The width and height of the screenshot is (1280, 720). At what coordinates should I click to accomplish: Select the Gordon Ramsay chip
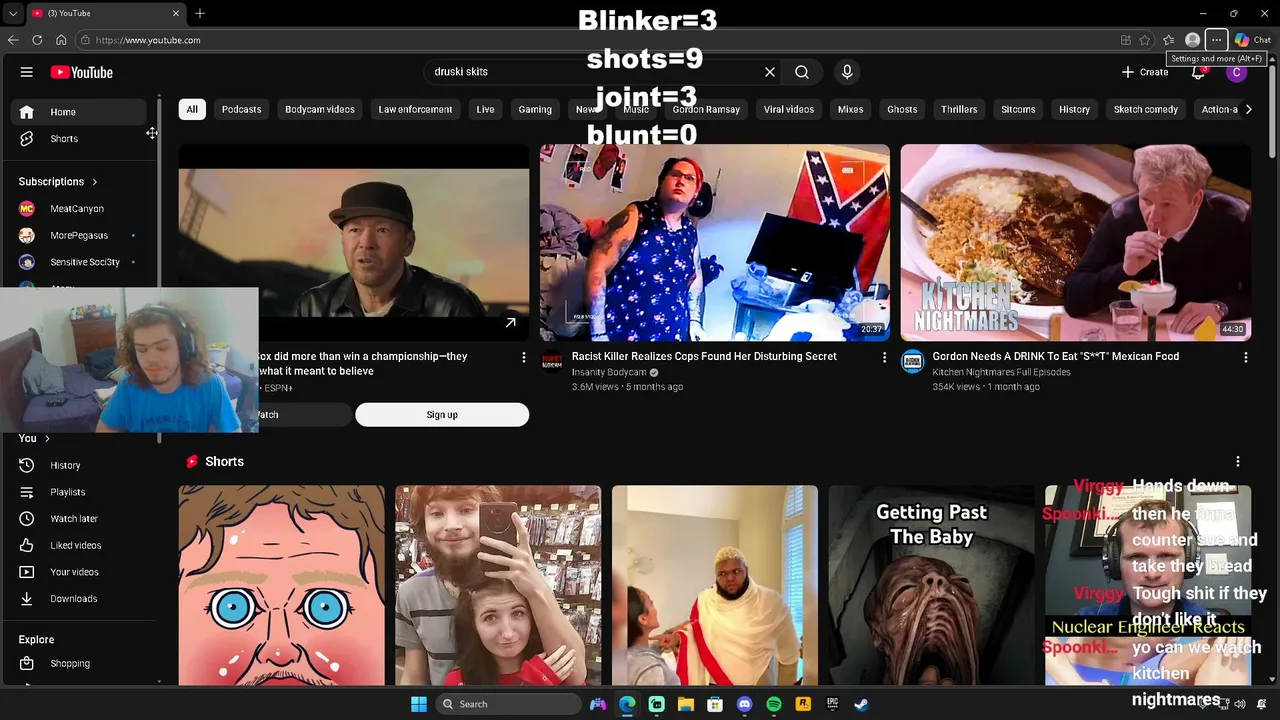[706, 109]
